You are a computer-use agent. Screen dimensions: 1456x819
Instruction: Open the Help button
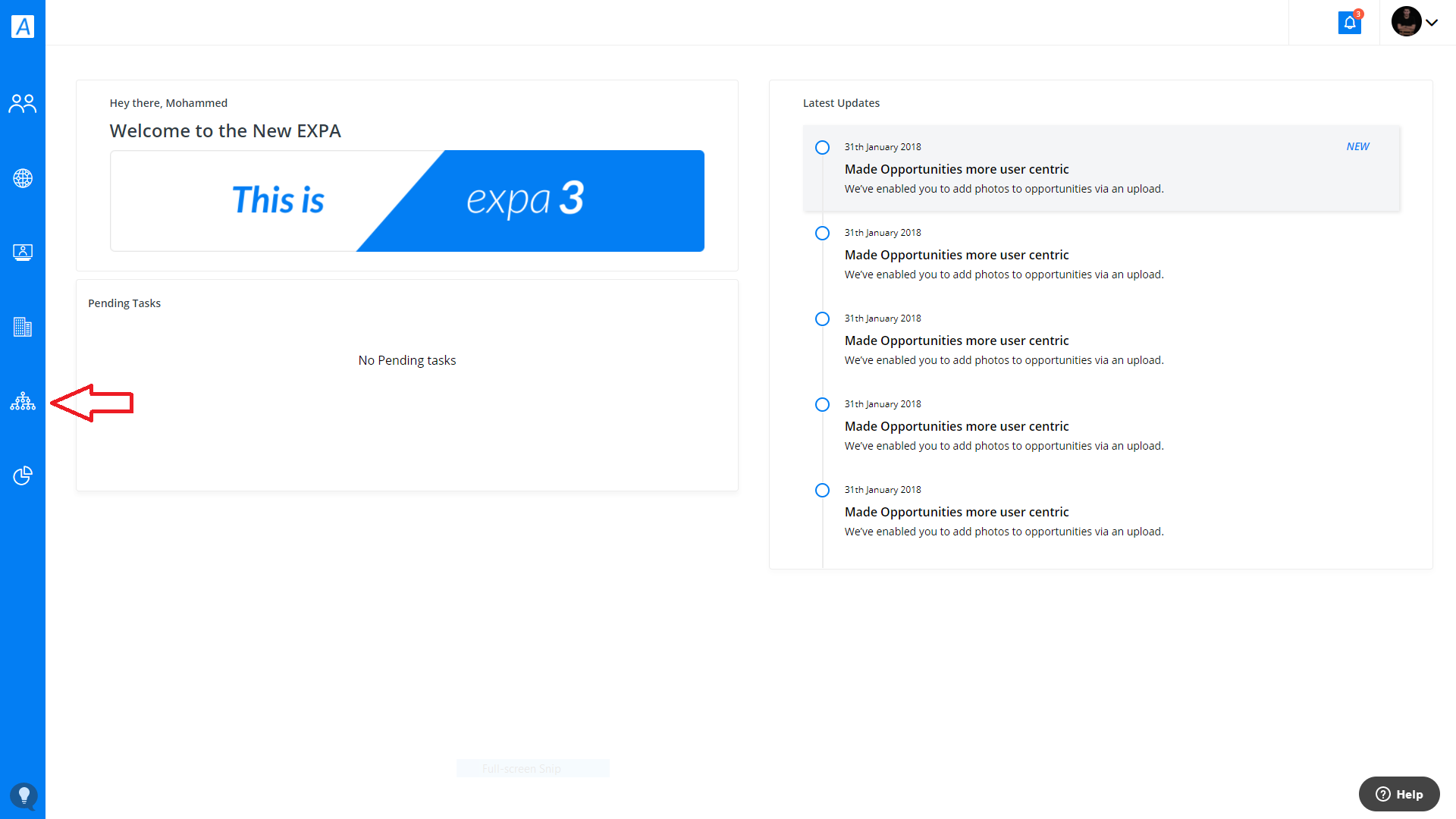tap(1399, 794)
